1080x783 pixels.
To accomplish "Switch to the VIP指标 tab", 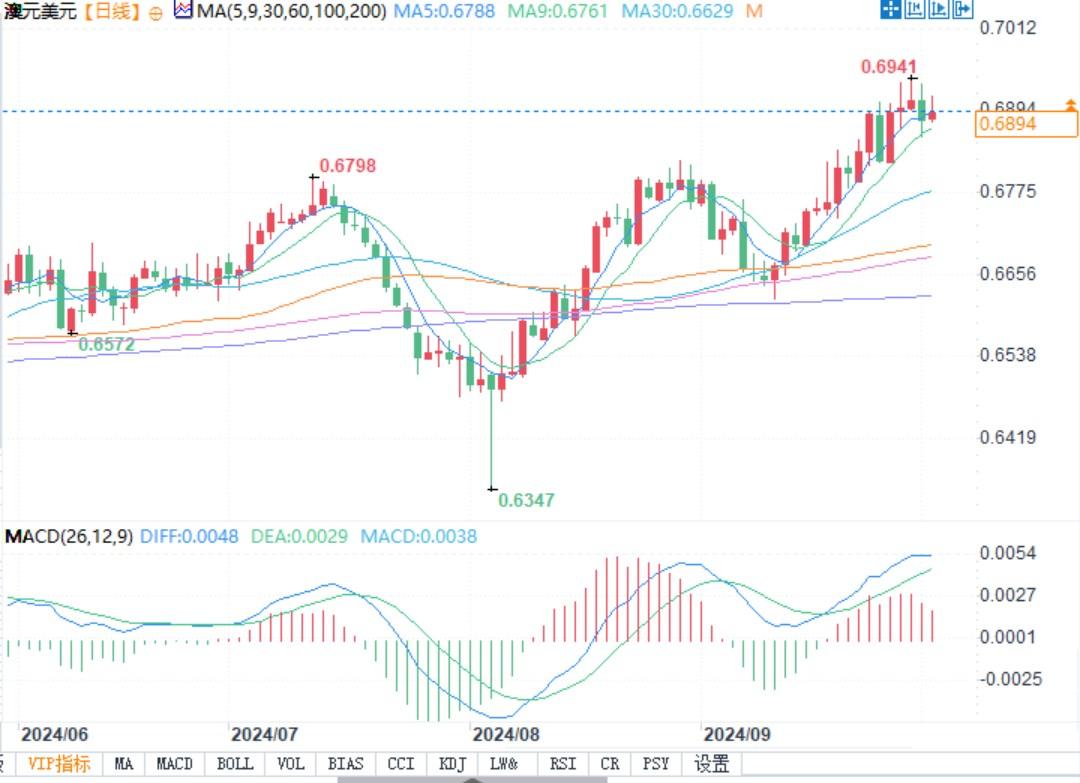I will pos(59,764).
